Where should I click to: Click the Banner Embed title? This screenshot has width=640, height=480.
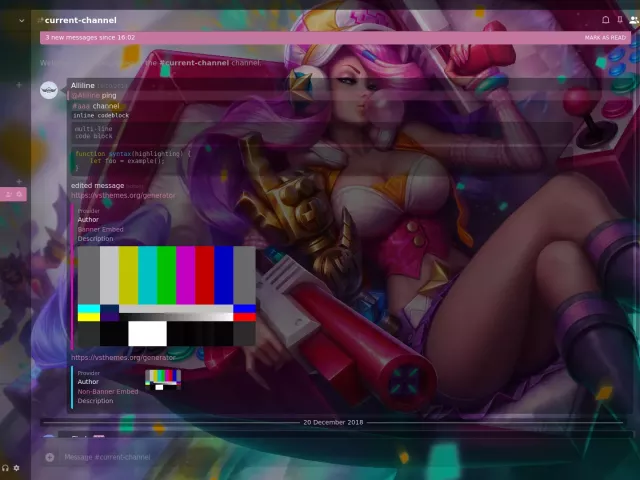[x=101, y=229]
